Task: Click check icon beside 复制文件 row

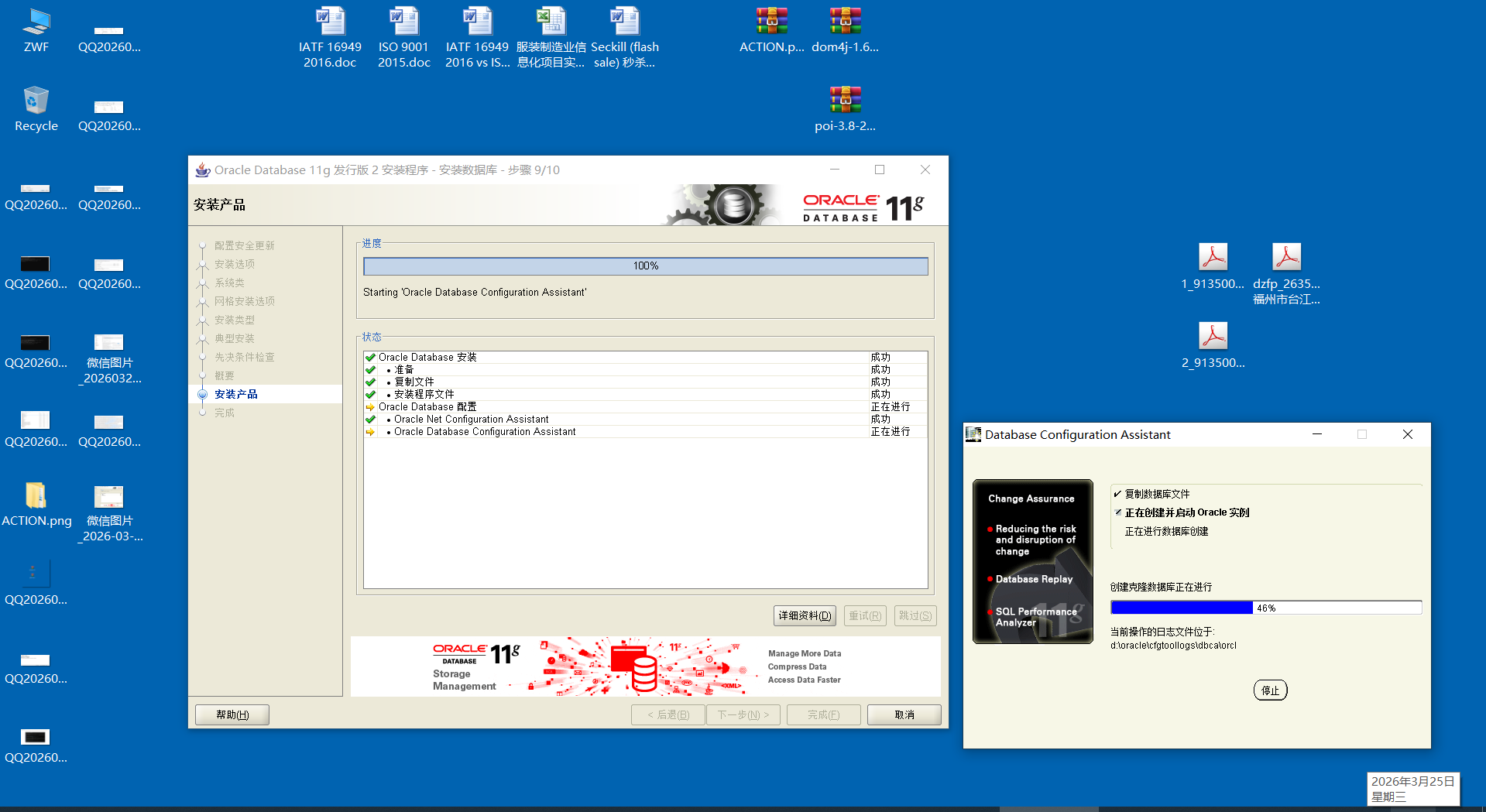Action: [370, 382]
